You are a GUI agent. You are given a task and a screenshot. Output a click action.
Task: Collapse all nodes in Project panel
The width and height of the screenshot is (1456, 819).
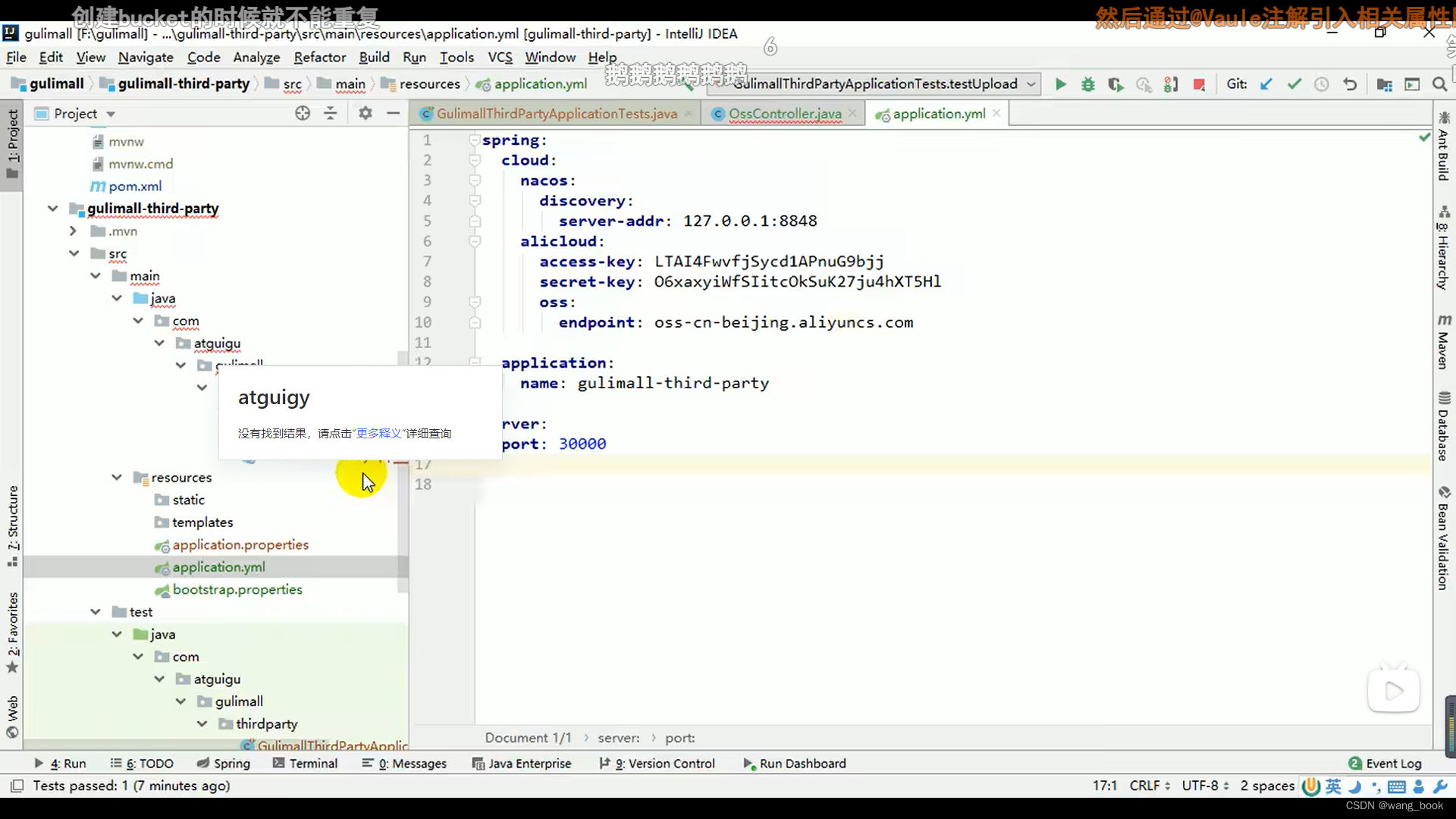331,114
